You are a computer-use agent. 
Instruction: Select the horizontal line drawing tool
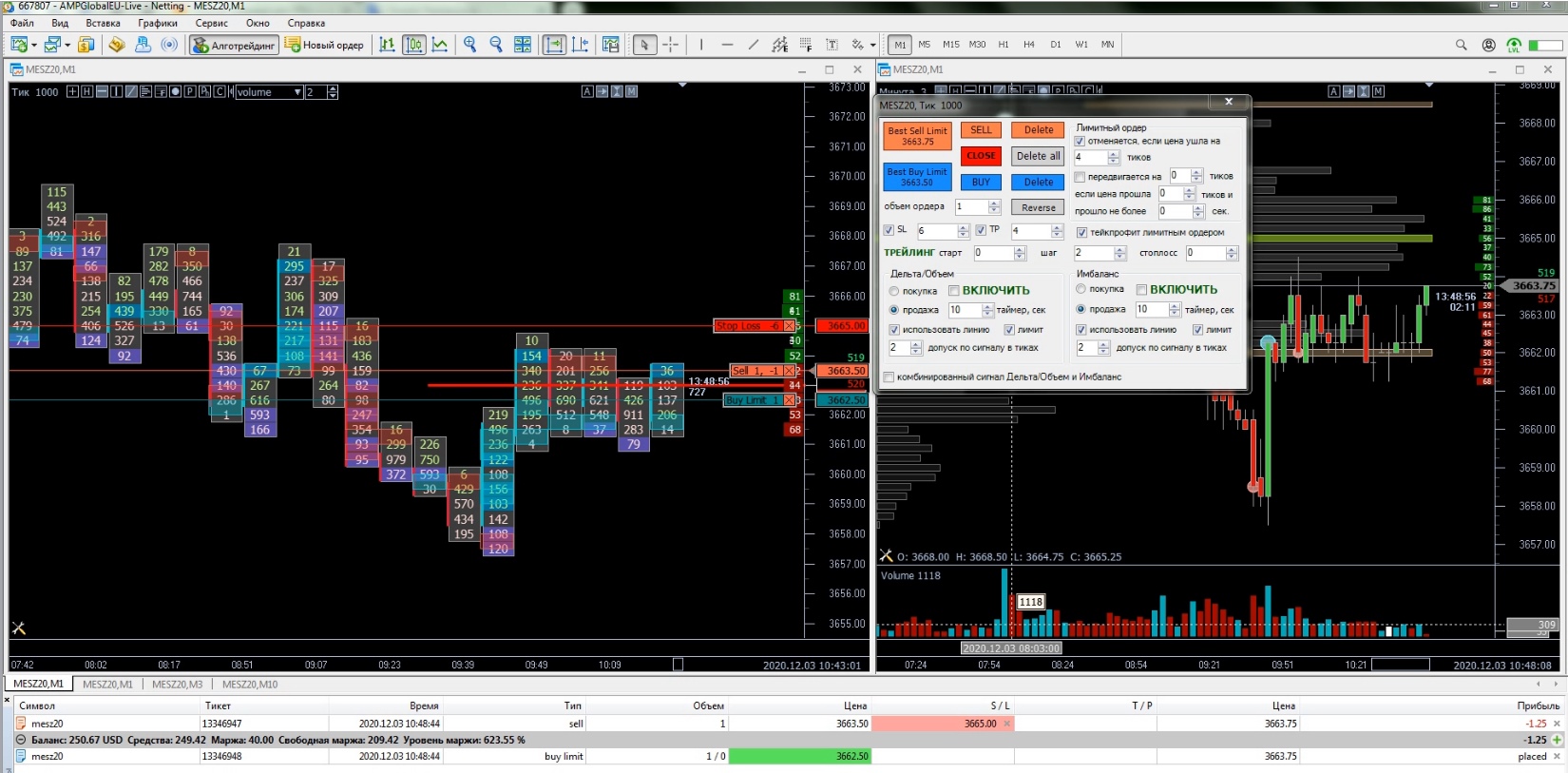pos(727,45)
